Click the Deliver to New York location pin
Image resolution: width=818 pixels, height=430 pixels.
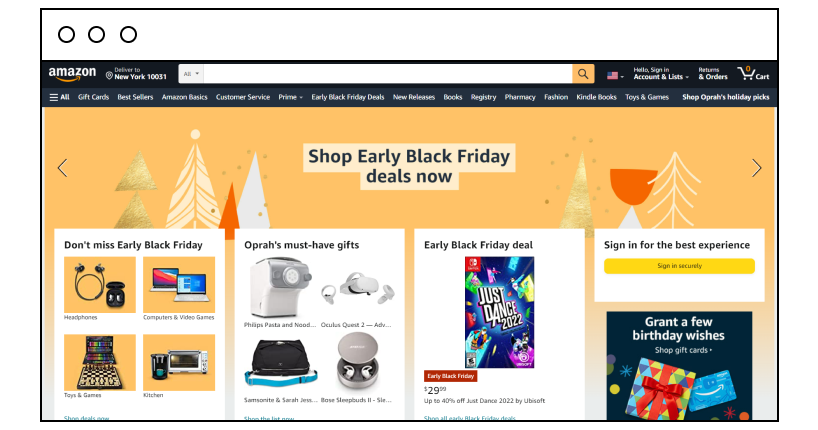click(x=109, y=76)
